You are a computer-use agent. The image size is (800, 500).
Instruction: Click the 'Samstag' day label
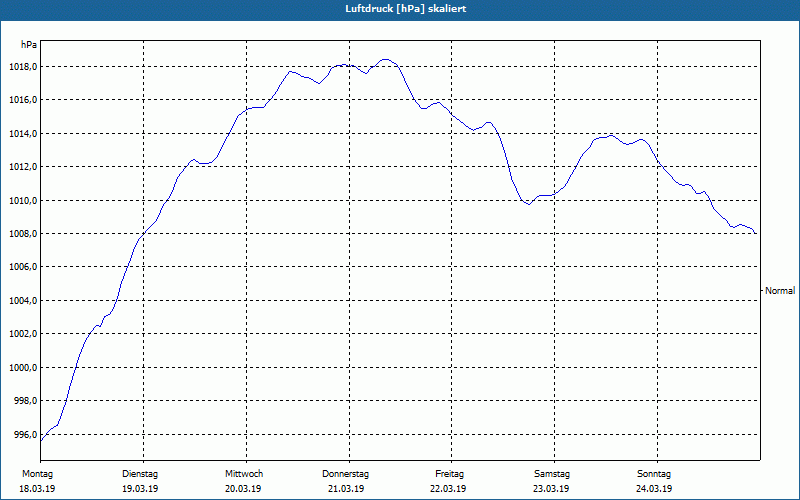click(552, 474)
